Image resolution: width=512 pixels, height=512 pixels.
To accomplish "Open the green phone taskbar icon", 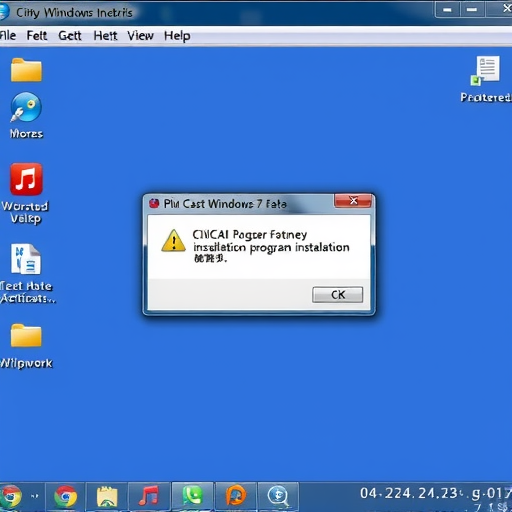I will (x=192, y=496).
